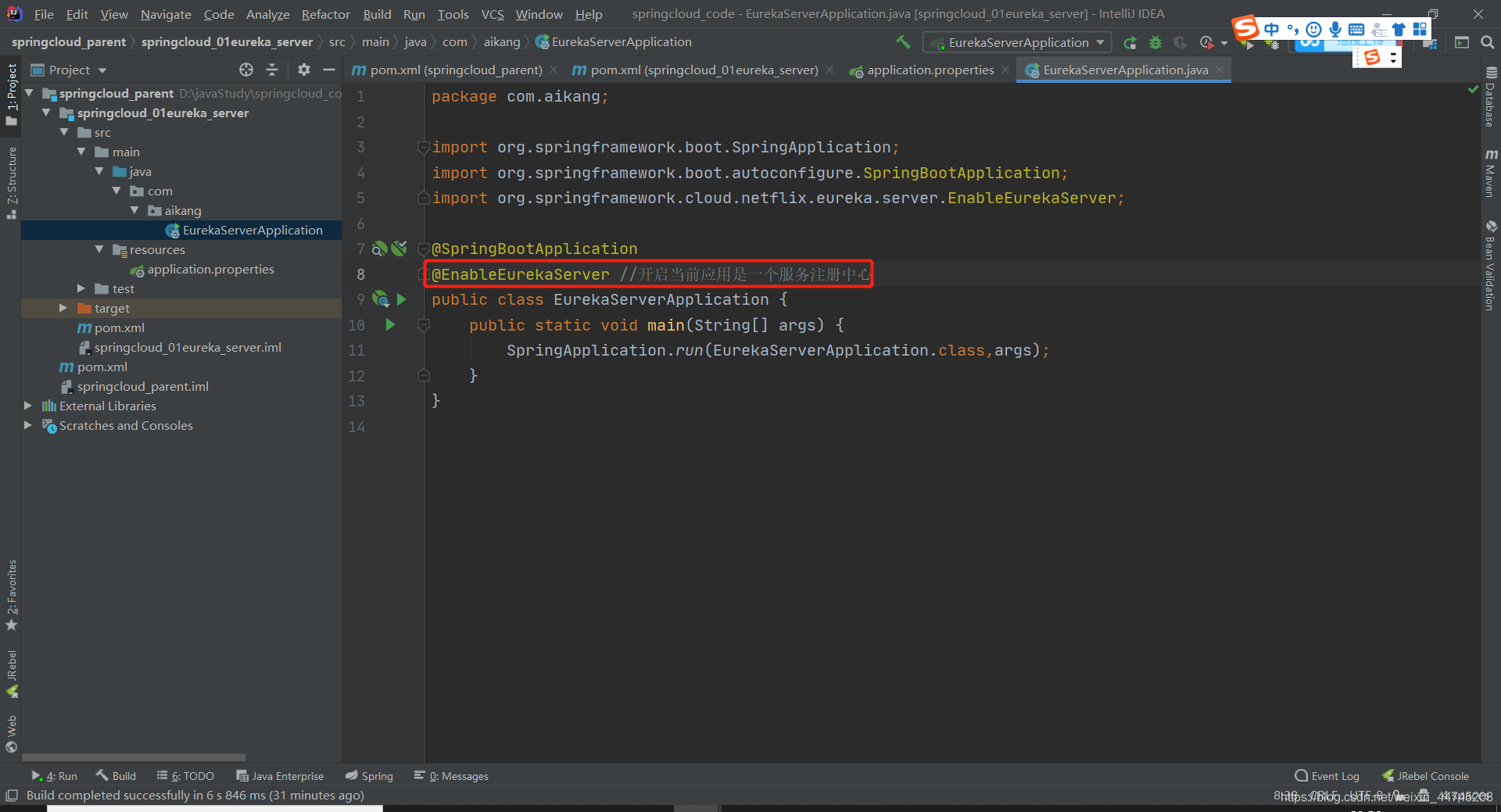Open the Search Everywhere magnifier

coord(1487,42)
